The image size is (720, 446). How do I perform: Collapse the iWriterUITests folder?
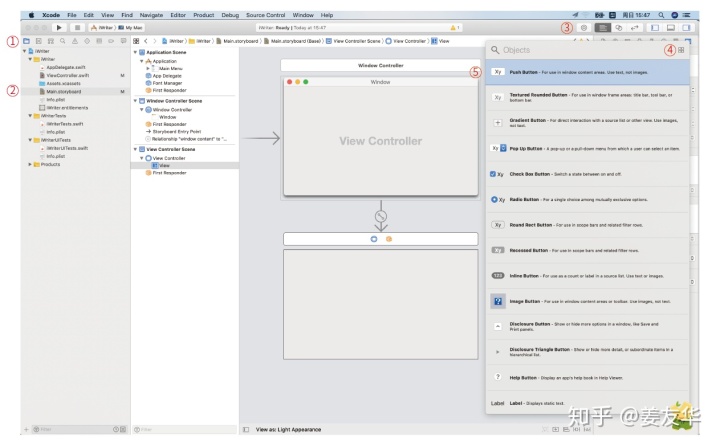pos(30,140)
